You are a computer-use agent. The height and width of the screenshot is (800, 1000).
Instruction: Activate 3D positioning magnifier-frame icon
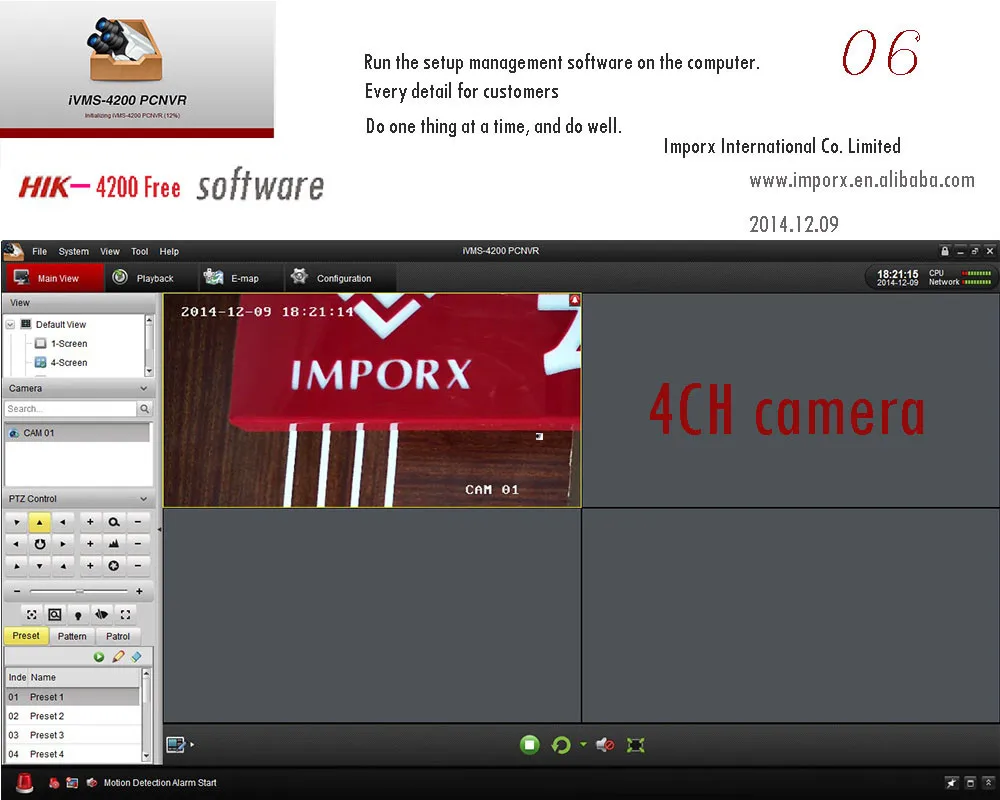[55, 614]
